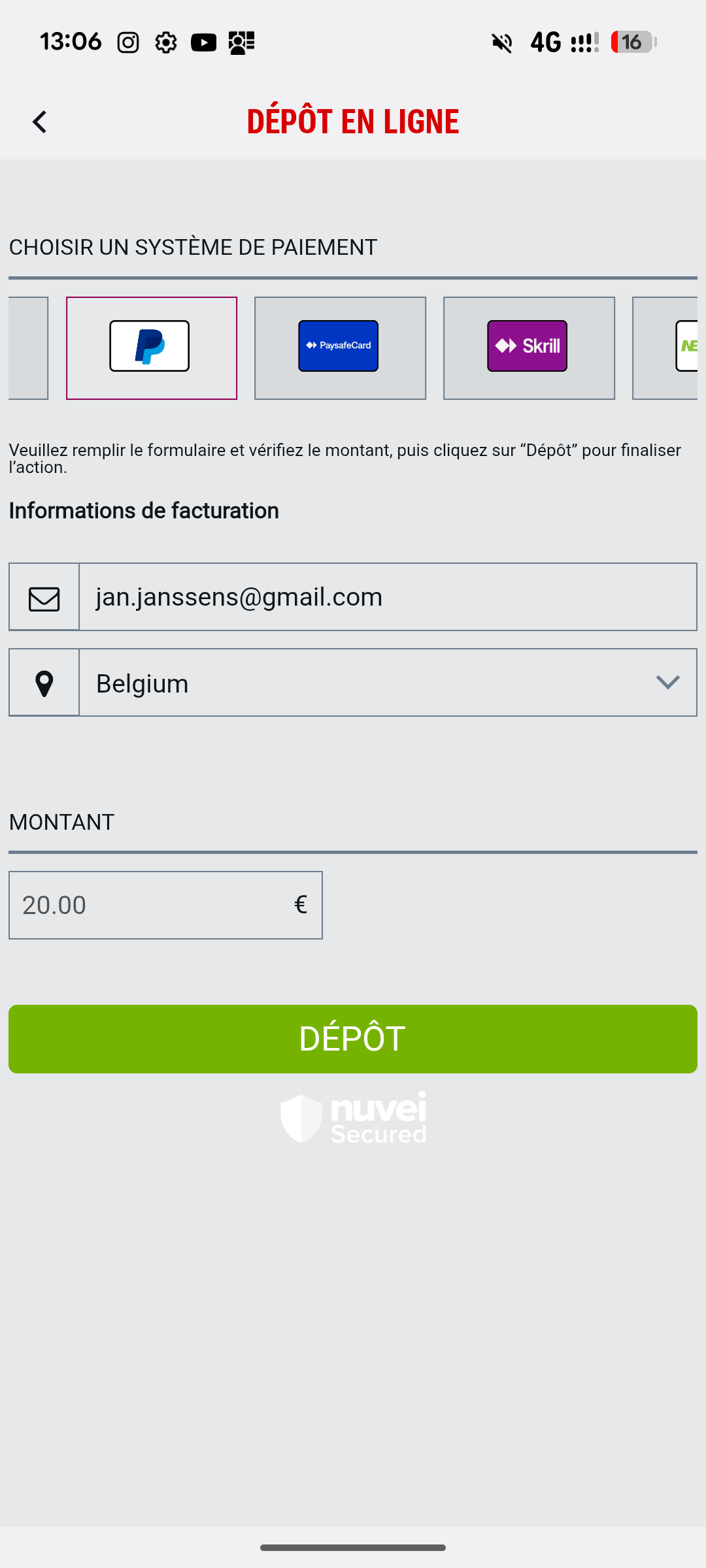Image resolution: width=706 pixels, height=1568 pixels.
Task: Choose PaysafeCard payment option
Action: coord(340,348)
